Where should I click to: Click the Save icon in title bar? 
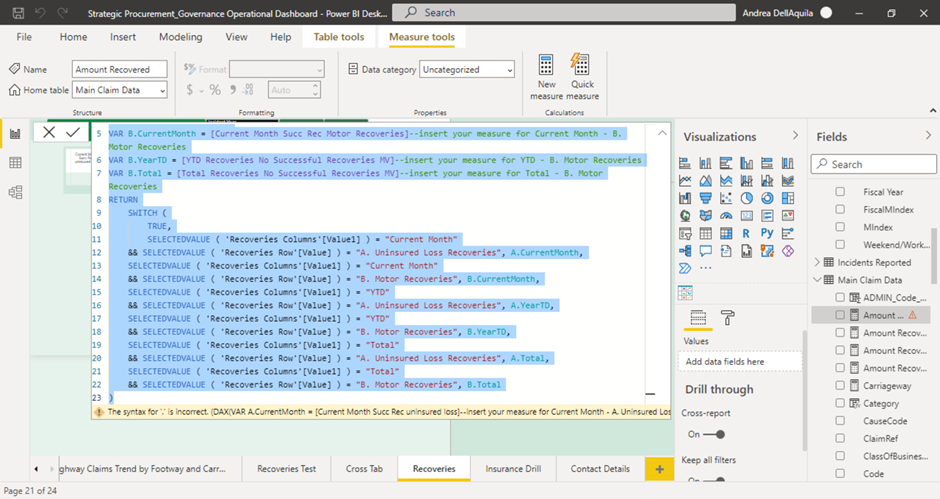(x=18, y=13)
